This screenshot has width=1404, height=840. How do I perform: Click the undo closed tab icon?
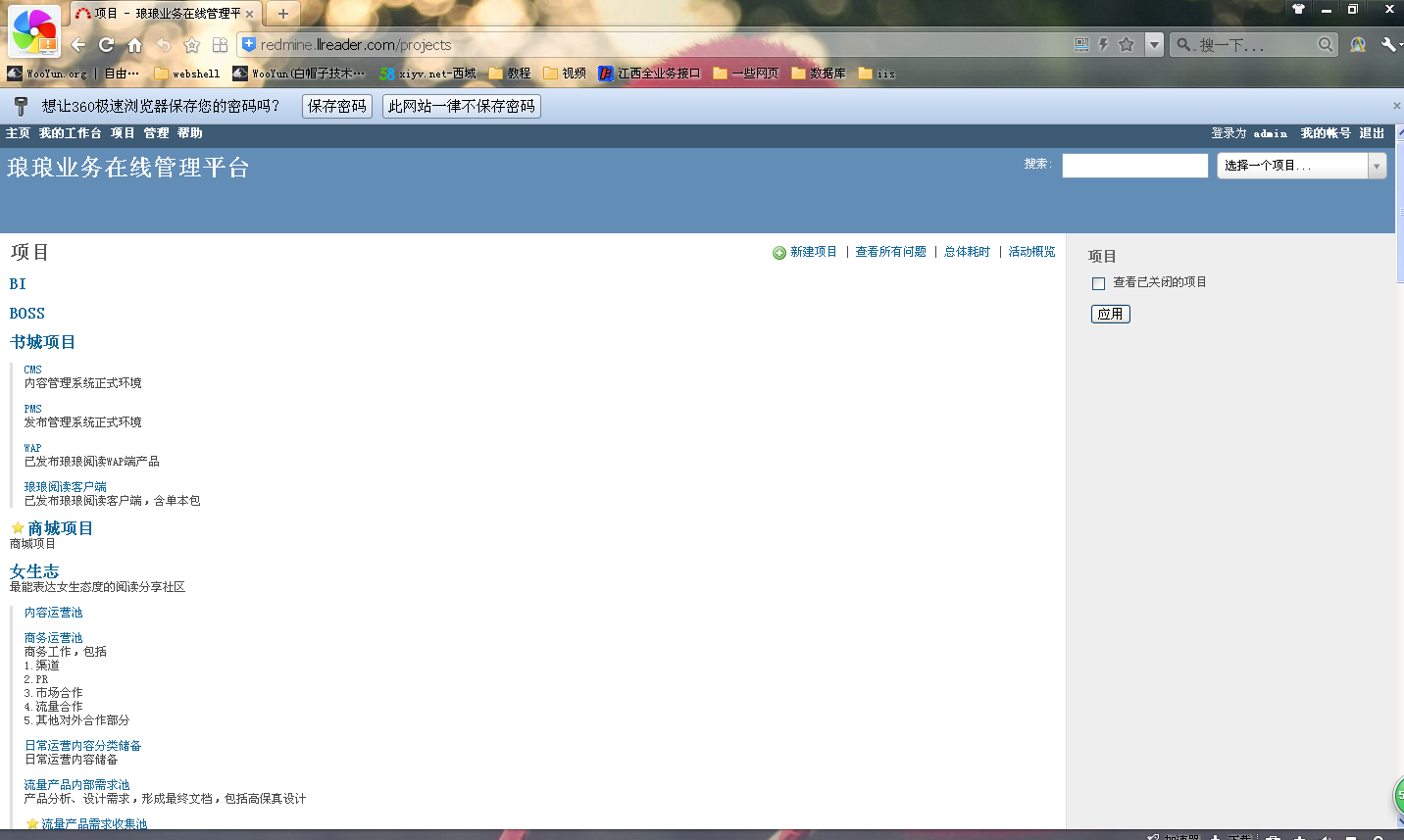pyautogui.click(x=163, y=45)
